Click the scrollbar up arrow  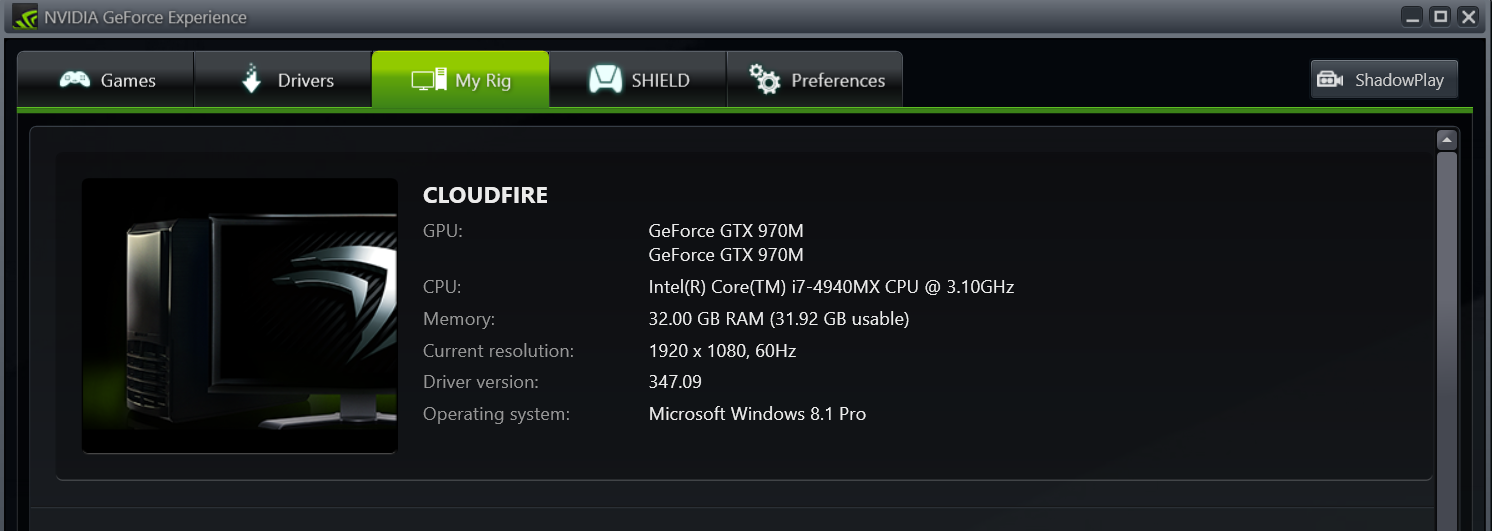click(1446, 140)
